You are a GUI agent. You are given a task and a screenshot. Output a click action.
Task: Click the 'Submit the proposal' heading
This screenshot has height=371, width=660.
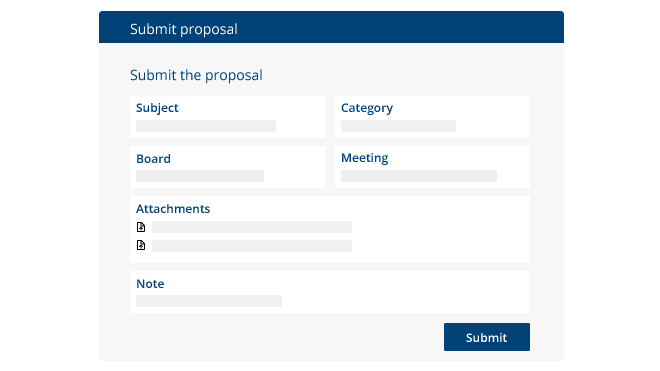196,75
